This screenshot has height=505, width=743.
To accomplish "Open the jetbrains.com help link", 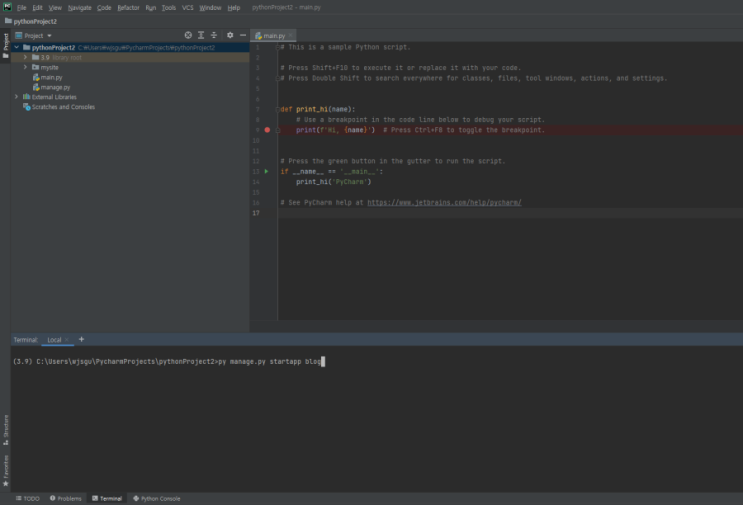I will [444, 203].
